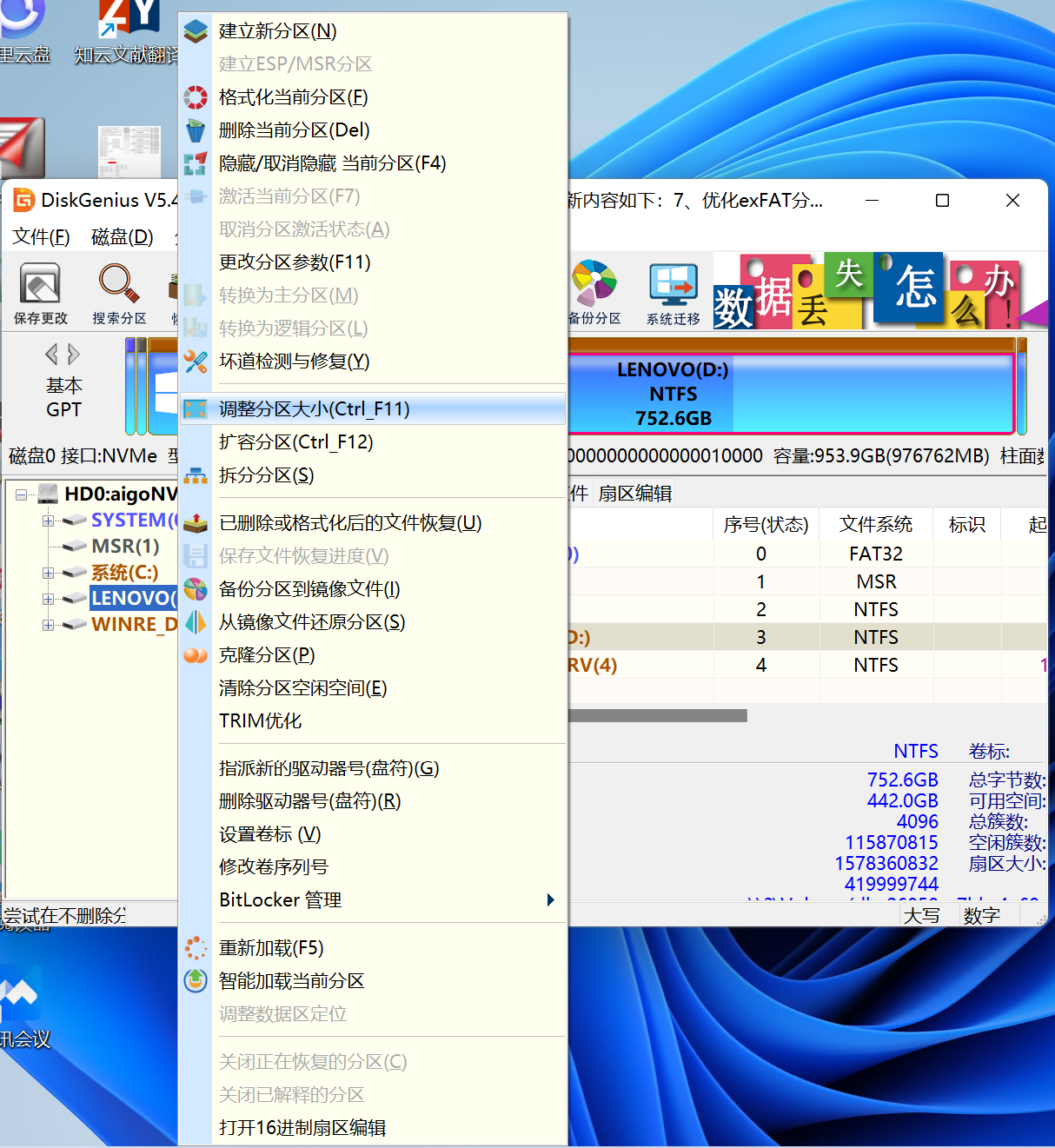
Task: Click the recovery icon beside 已删除或格式化后的文件恢复
Action: (x=196, y=523)
